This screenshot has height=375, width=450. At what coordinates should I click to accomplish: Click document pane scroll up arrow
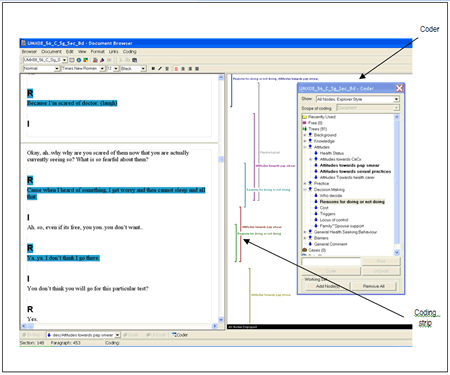[221, 78]
